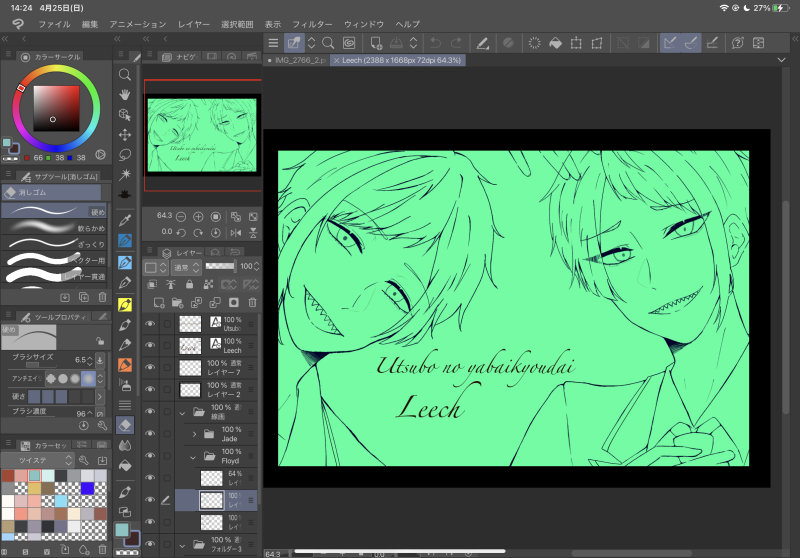Viewport: 800px width, 558px height.
Task: Select the Auto Select magic wand tool
Action: [x=124, y=174]
